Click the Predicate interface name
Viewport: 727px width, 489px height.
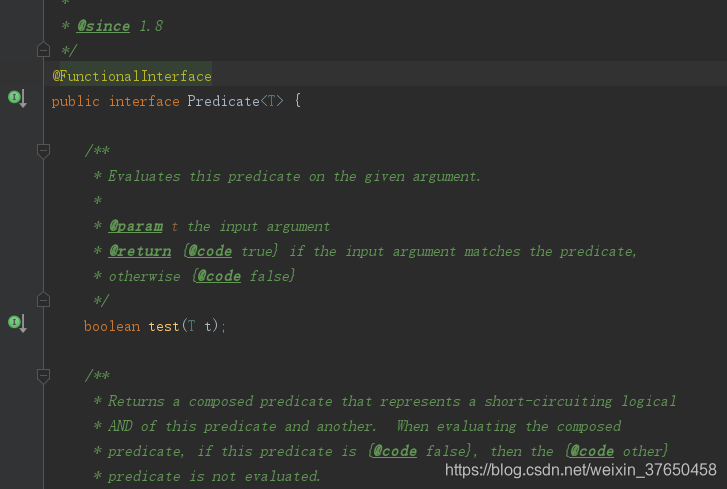pyautogui.click(x=223, y=101)
